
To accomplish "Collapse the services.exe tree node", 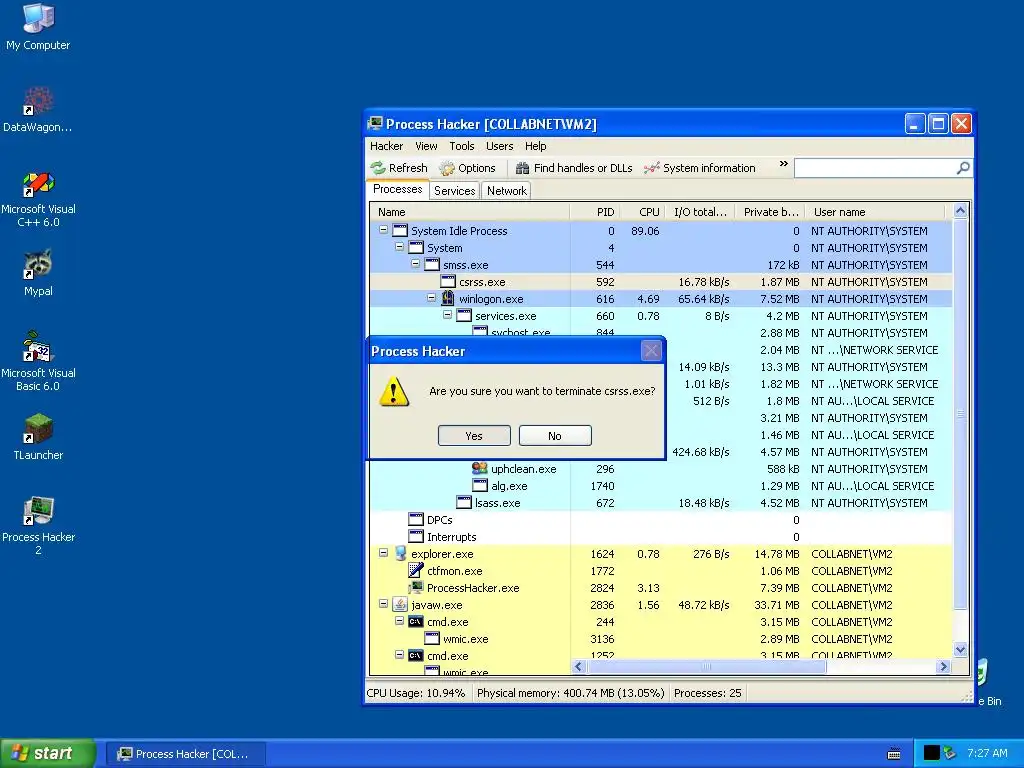I will 447,315.
